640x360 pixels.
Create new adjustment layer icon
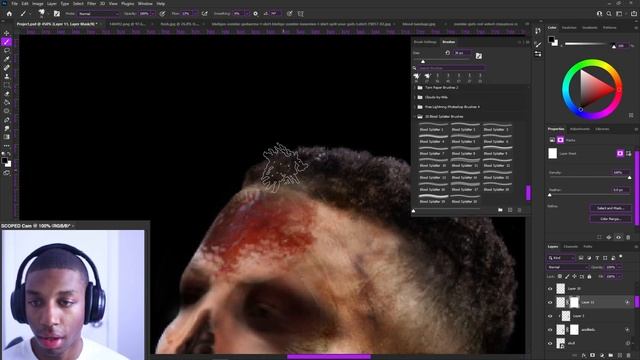click(x=602, y=356)
